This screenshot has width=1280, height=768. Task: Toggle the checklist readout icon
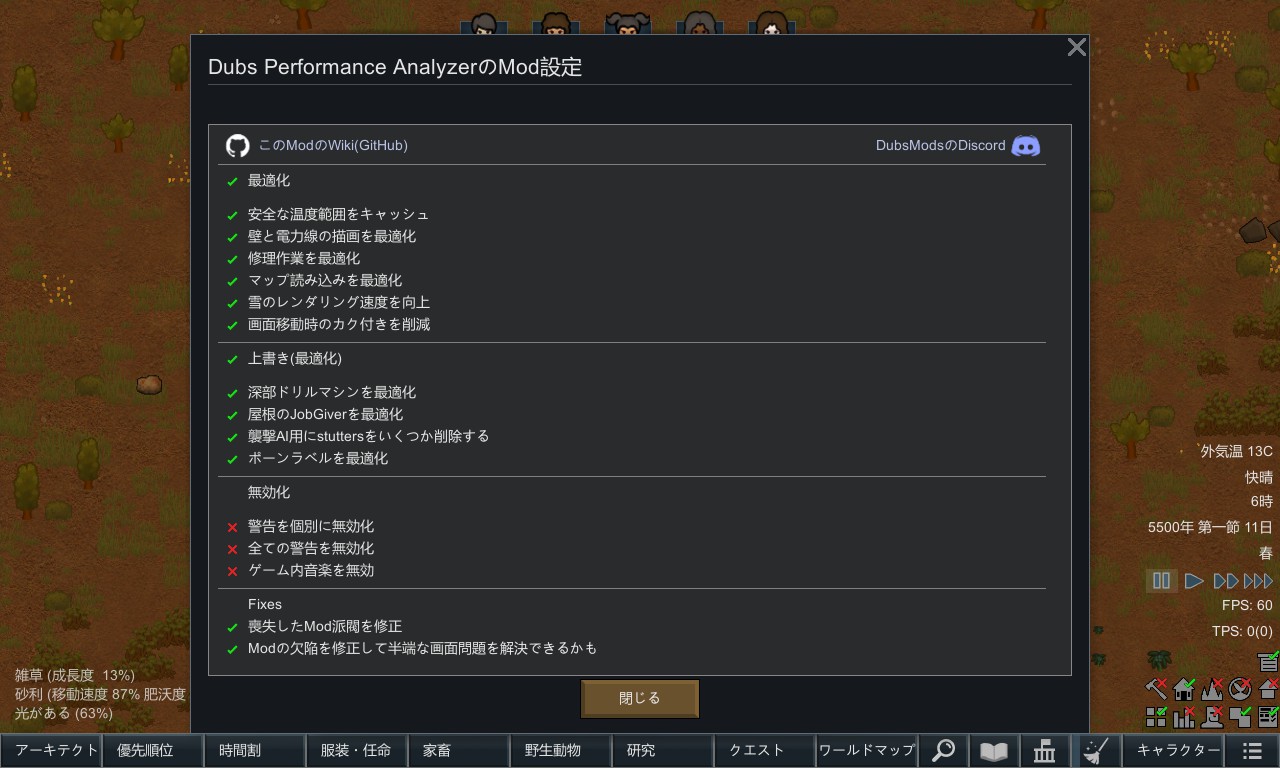click(x=1269, y=716)
